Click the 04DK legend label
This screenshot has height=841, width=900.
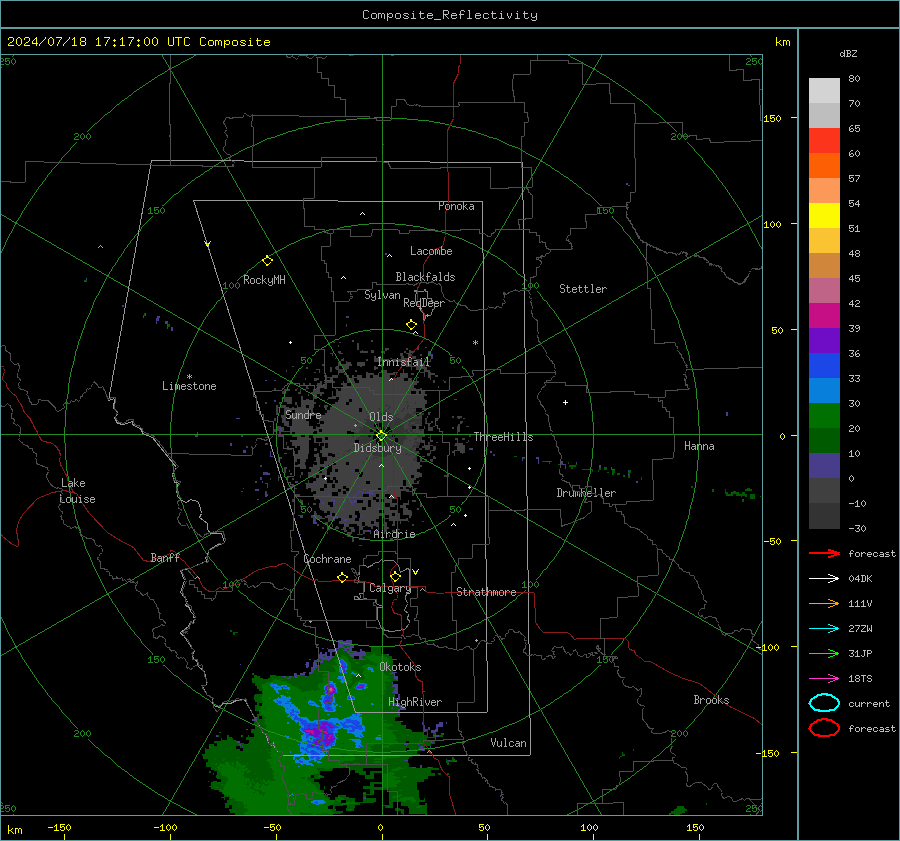[x=860, y=579]
